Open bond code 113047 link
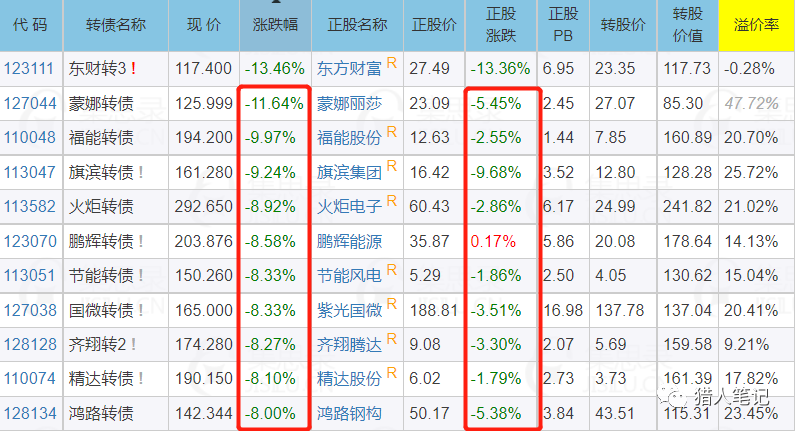Screen dimensions: 795x431 point(29,172)
